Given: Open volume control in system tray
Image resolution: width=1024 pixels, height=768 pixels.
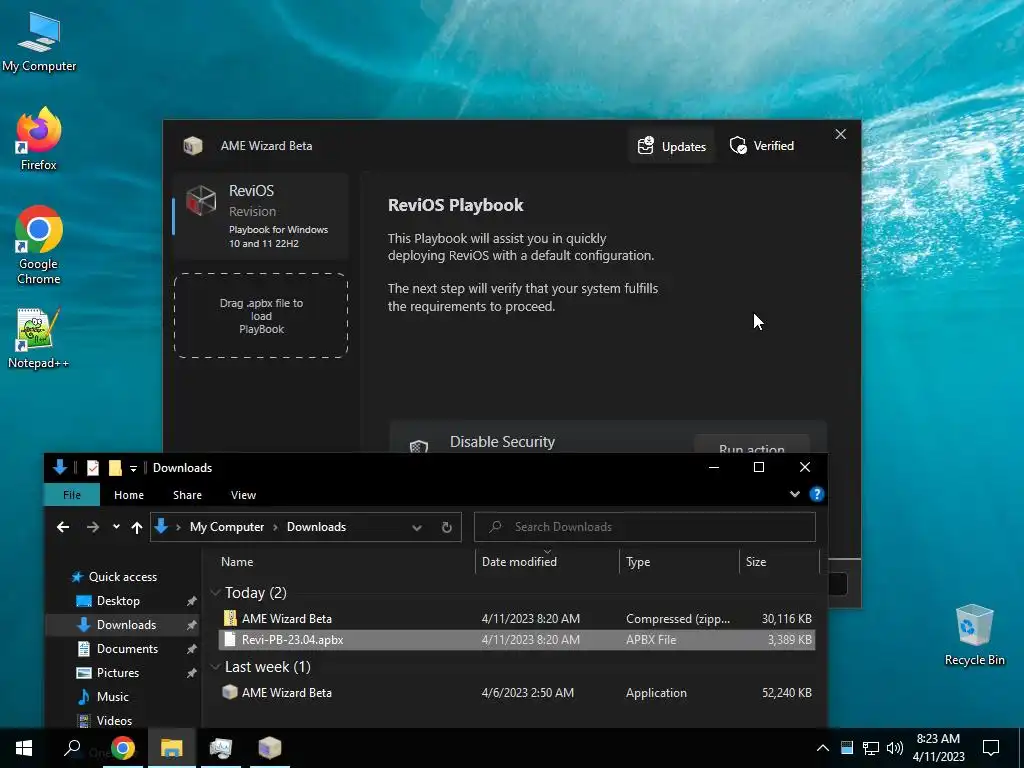Looking at the screenshot, I should (895, 748).
